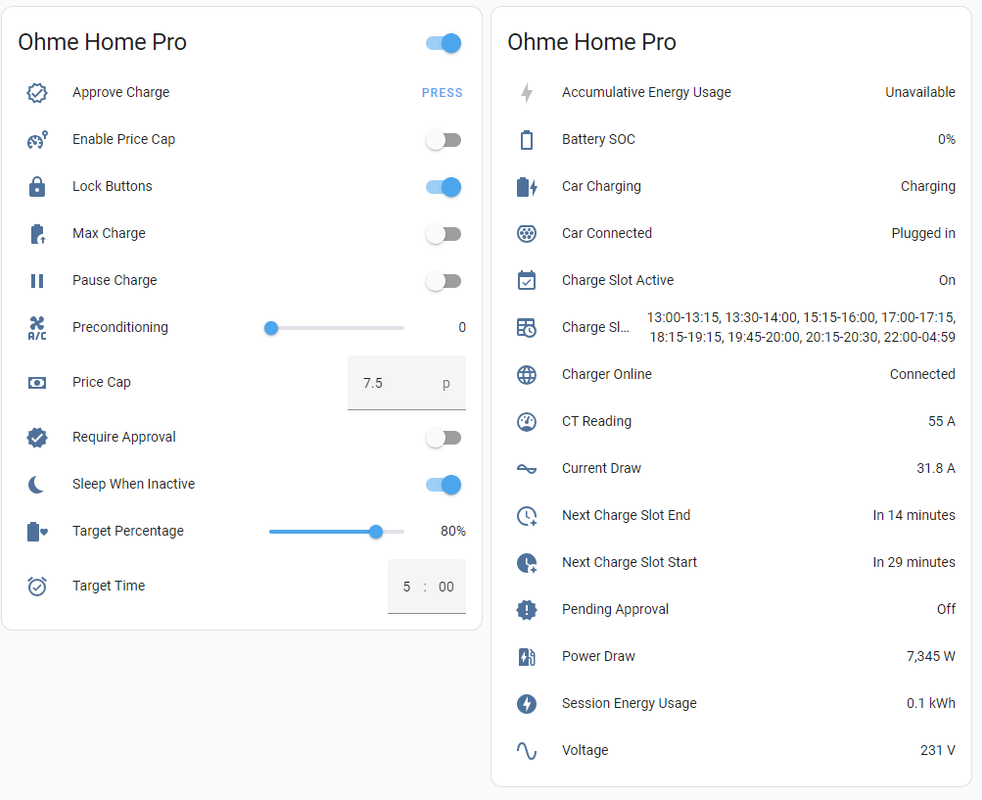
Task: Click the 'In 29 minutes' slot start value
Action: [x=914, y=562]
